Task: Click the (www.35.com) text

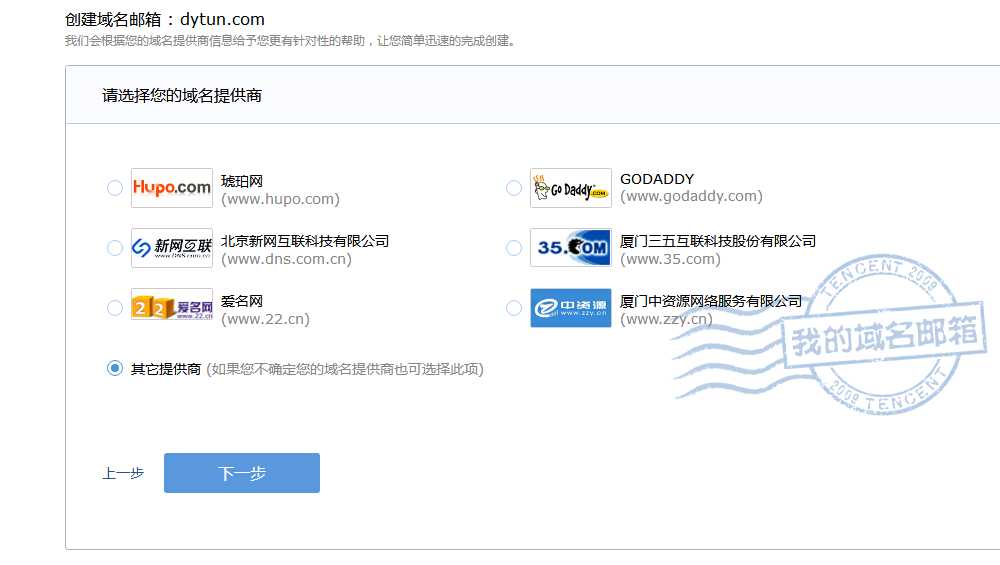Action: tap(670, 259)
